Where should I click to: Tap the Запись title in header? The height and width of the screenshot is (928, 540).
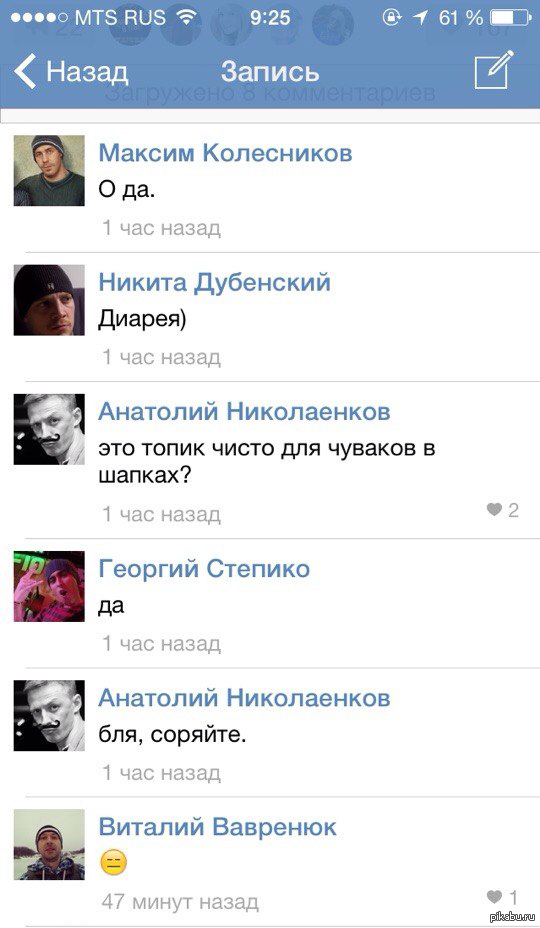(x=270, y=72)
